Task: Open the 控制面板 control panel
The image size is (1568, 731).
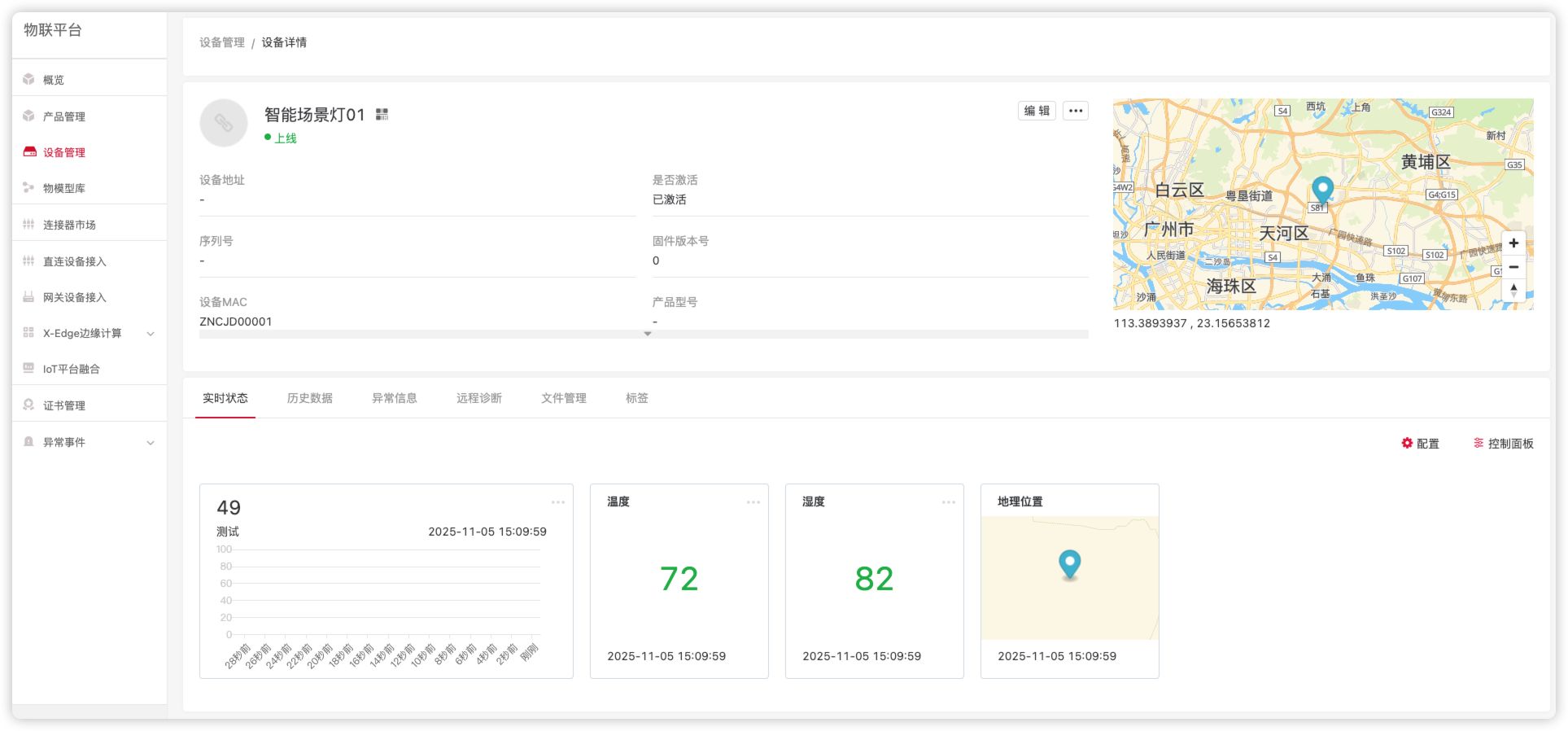Action: (x=1503, y=444)
